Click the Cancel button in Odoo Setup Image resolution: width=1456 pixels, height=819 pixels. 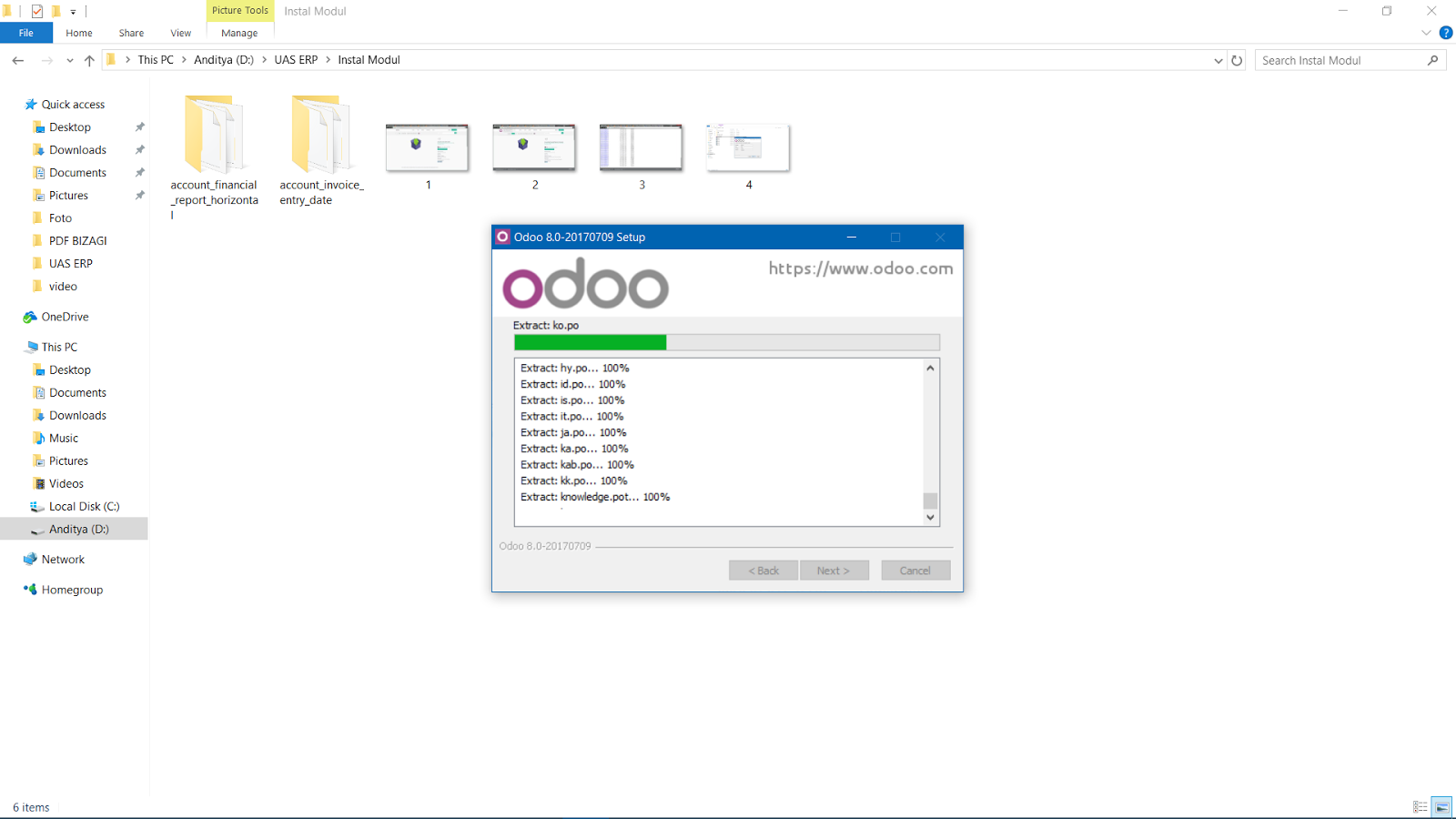(x=915, y=571)
